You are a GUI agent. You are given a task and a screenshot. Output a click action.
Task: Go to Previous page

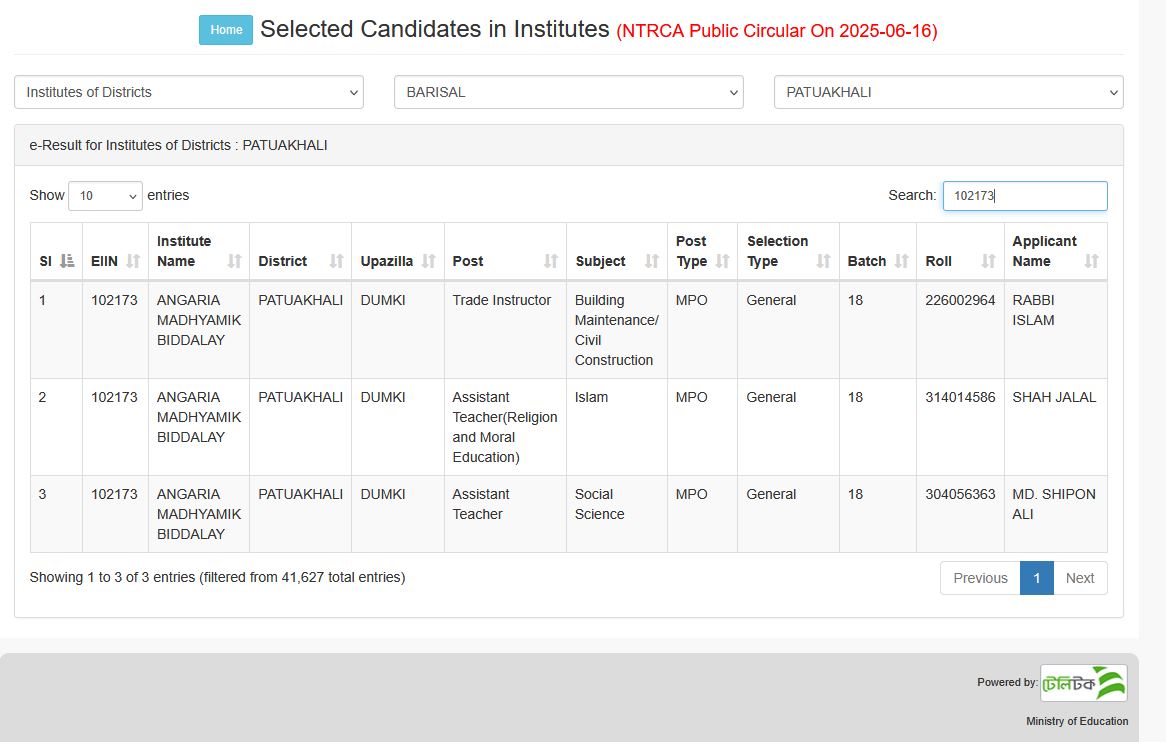pos(980,578)
